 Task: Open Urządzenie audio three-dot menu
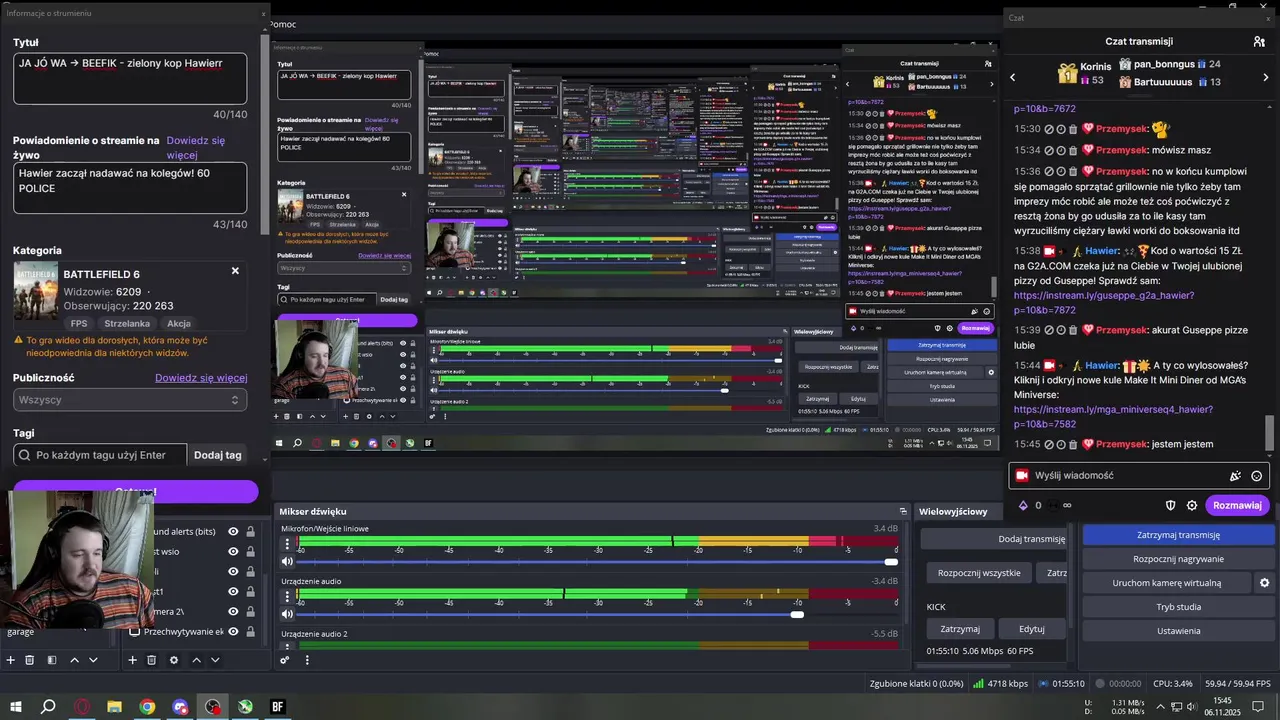(x=288, y=597)
